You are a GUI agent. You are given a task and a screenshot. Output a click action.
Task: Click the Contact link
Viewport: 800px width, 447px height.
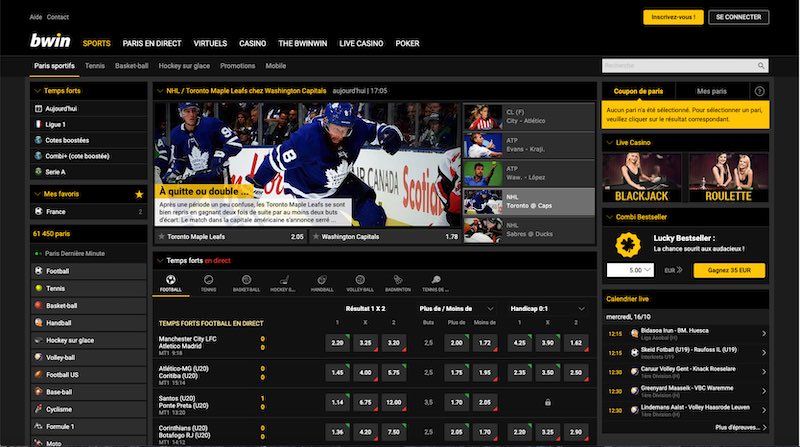pyautogui.click(x=58, y=17)
